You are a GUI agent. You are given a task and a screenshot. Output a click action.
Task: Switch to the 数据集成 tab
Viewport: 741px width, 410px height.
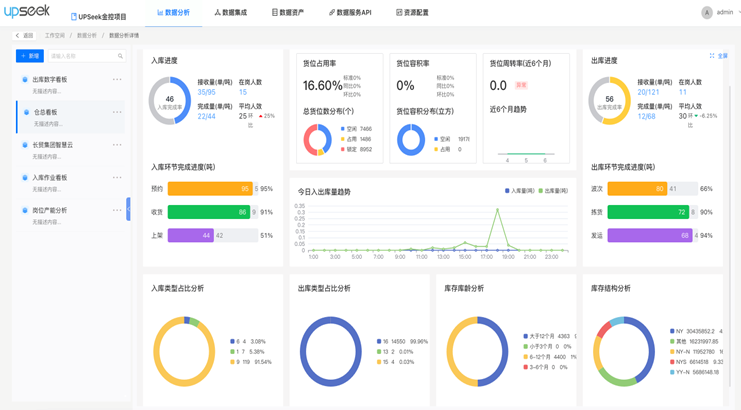tap(230, 13)
